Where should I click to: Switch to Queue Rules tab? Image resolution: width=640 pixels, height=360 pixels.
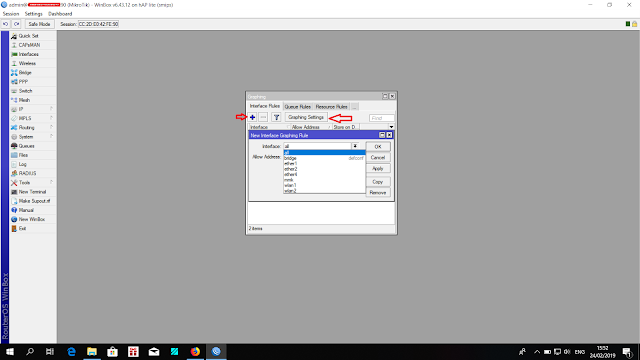[298, 107]
